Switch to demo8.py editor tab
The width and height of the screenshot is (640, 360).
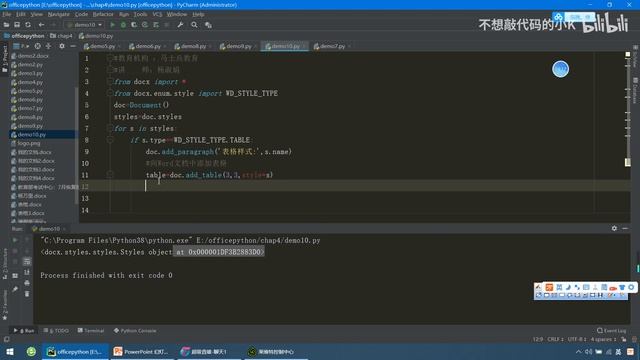[193, 46]
